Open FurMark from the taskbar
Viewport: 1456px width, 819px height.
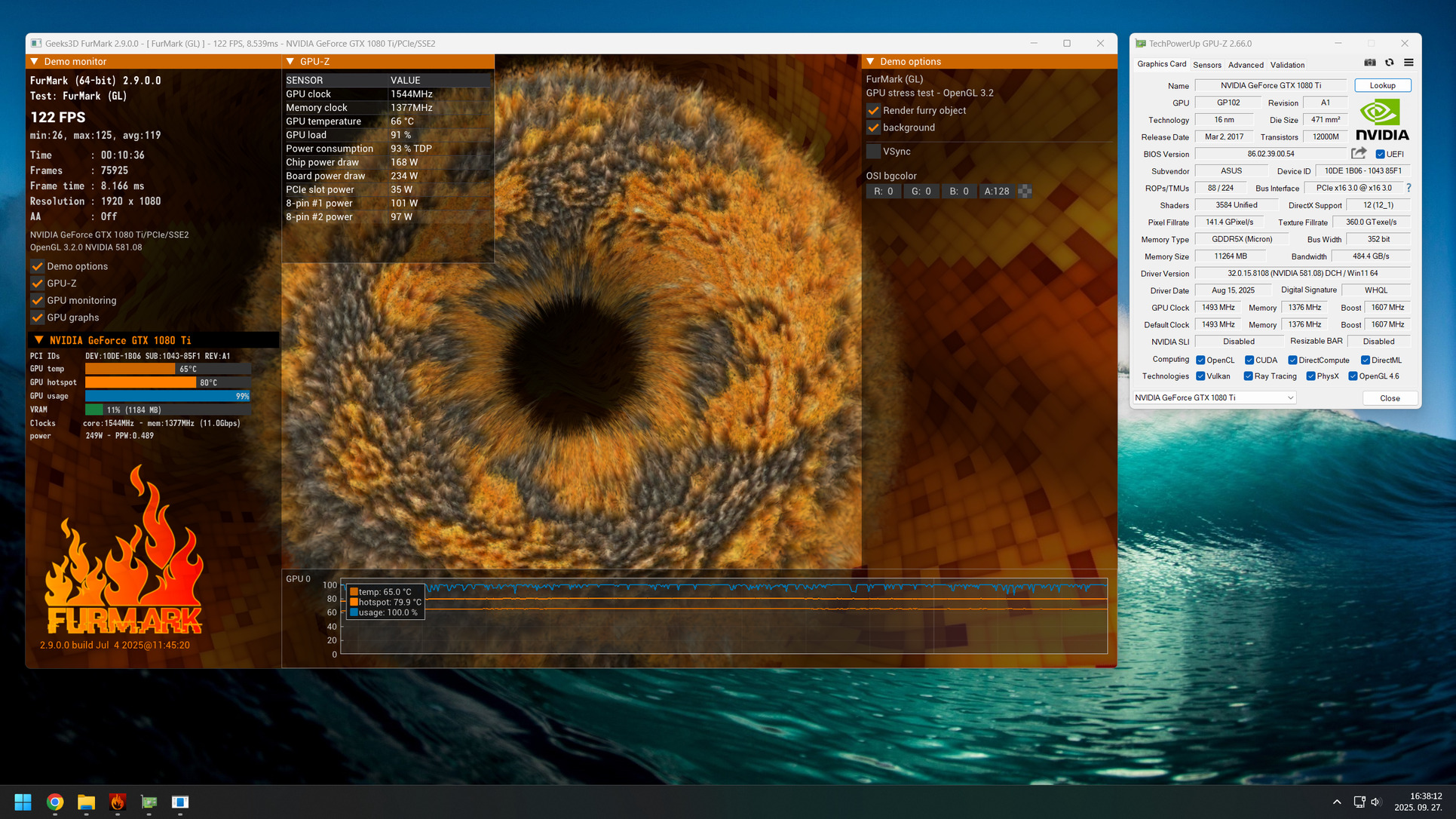click(x=118, y=802)
